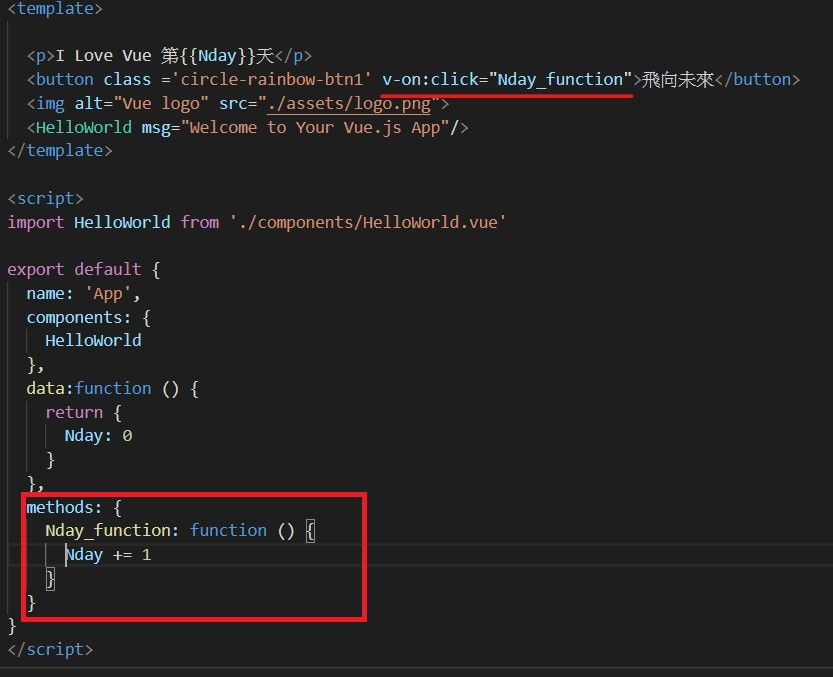This screenshot has height=677, width=833.
Task: Click the 'App' name string
Action: (108, 293)
